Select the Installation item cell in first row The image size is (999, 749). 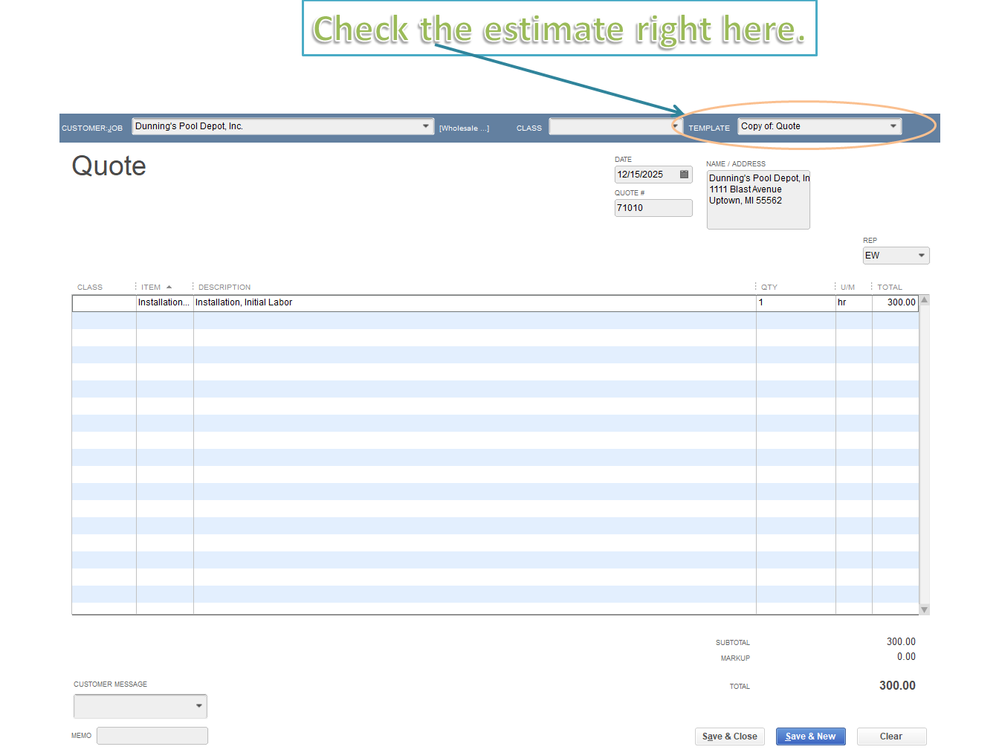(164, 303)
